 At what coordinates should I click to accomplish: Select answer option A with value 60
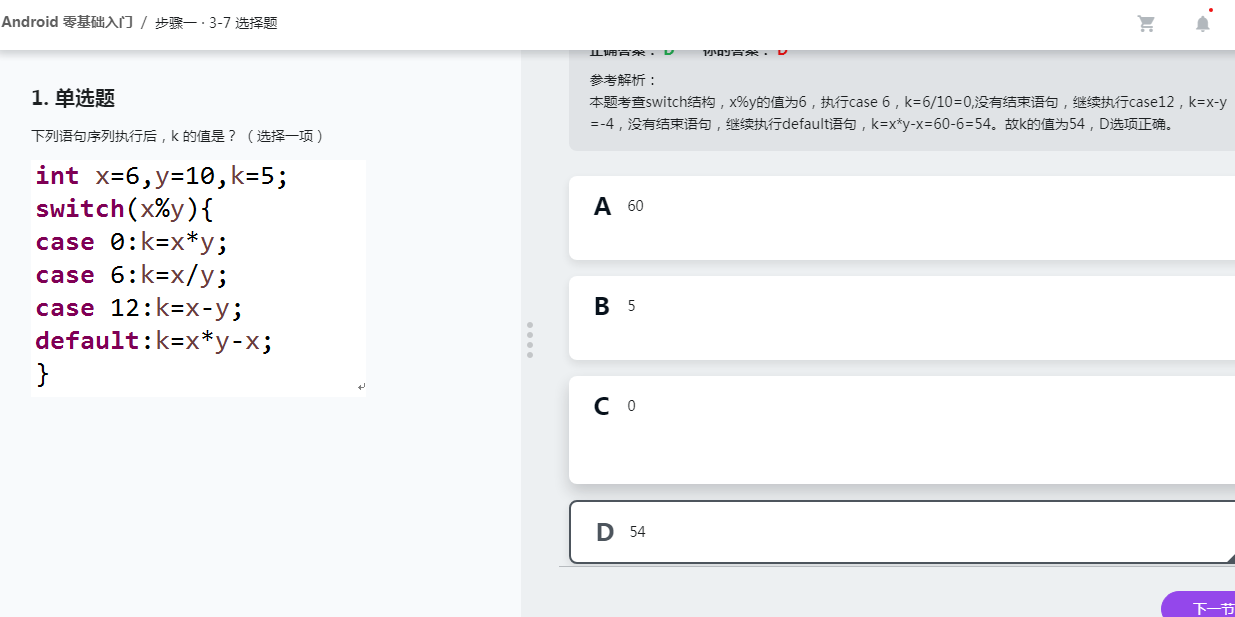(x=902, y=218)
